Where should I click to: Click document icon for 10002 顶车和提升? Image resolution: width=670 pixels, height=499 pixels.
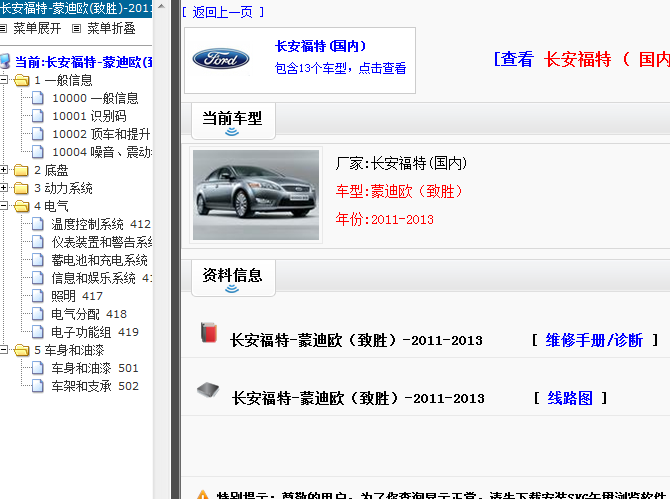coord(38,134)
